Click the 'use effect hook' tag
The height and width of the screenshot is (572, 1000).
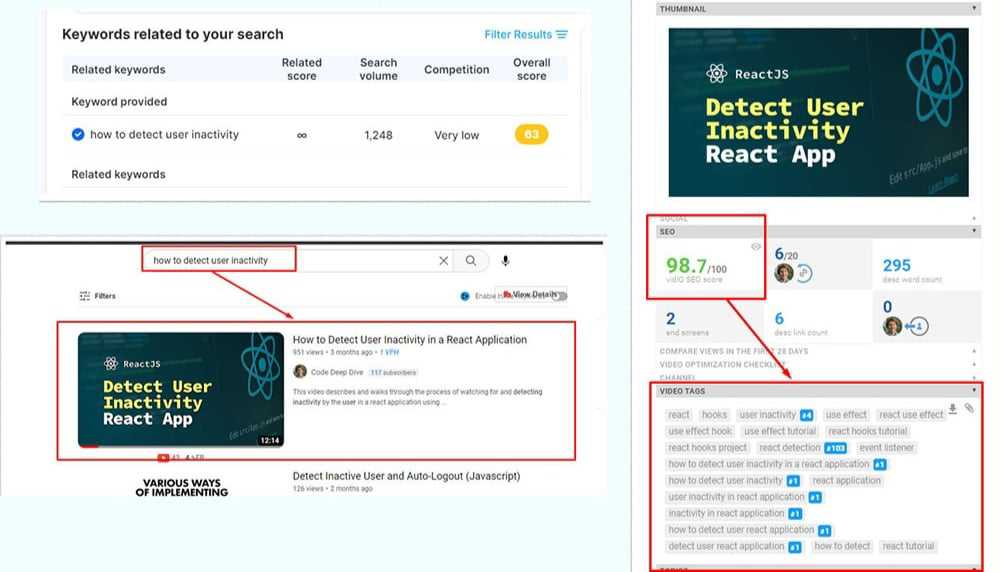[x=700, y=432]
